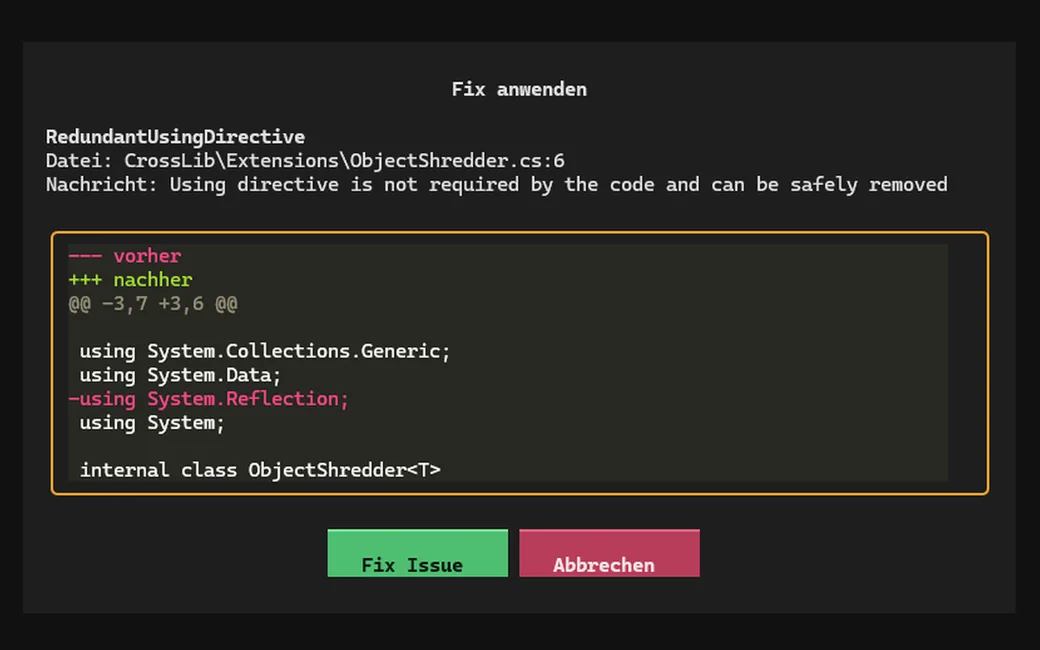Viewport: 1040px width, 650px height.
Task: Click the leading minus sign of removed line
Action: click(x=74, y=399)
